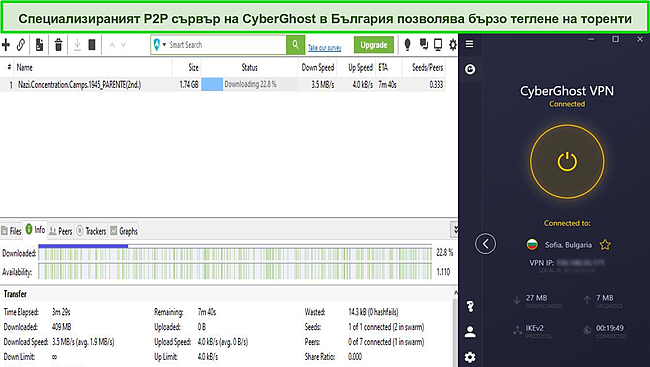Click the Connected status text
This screenshot has width=650, height=367.
(567, 104)
